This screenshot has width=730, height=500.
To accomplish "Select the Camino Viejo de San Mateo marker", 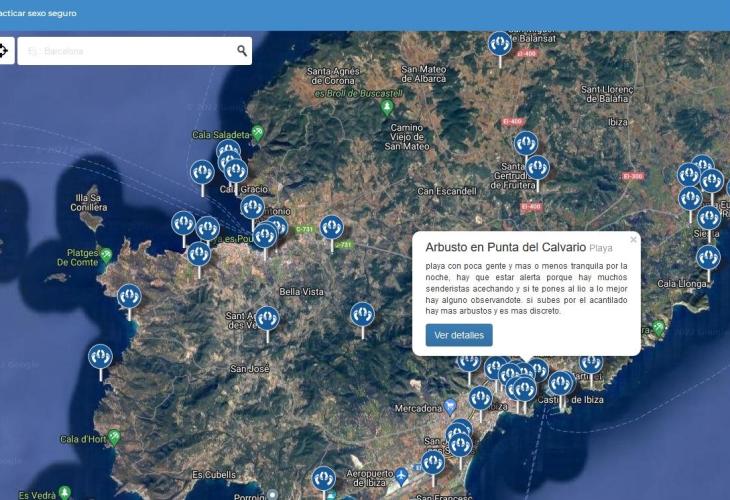I will [388, 107].
